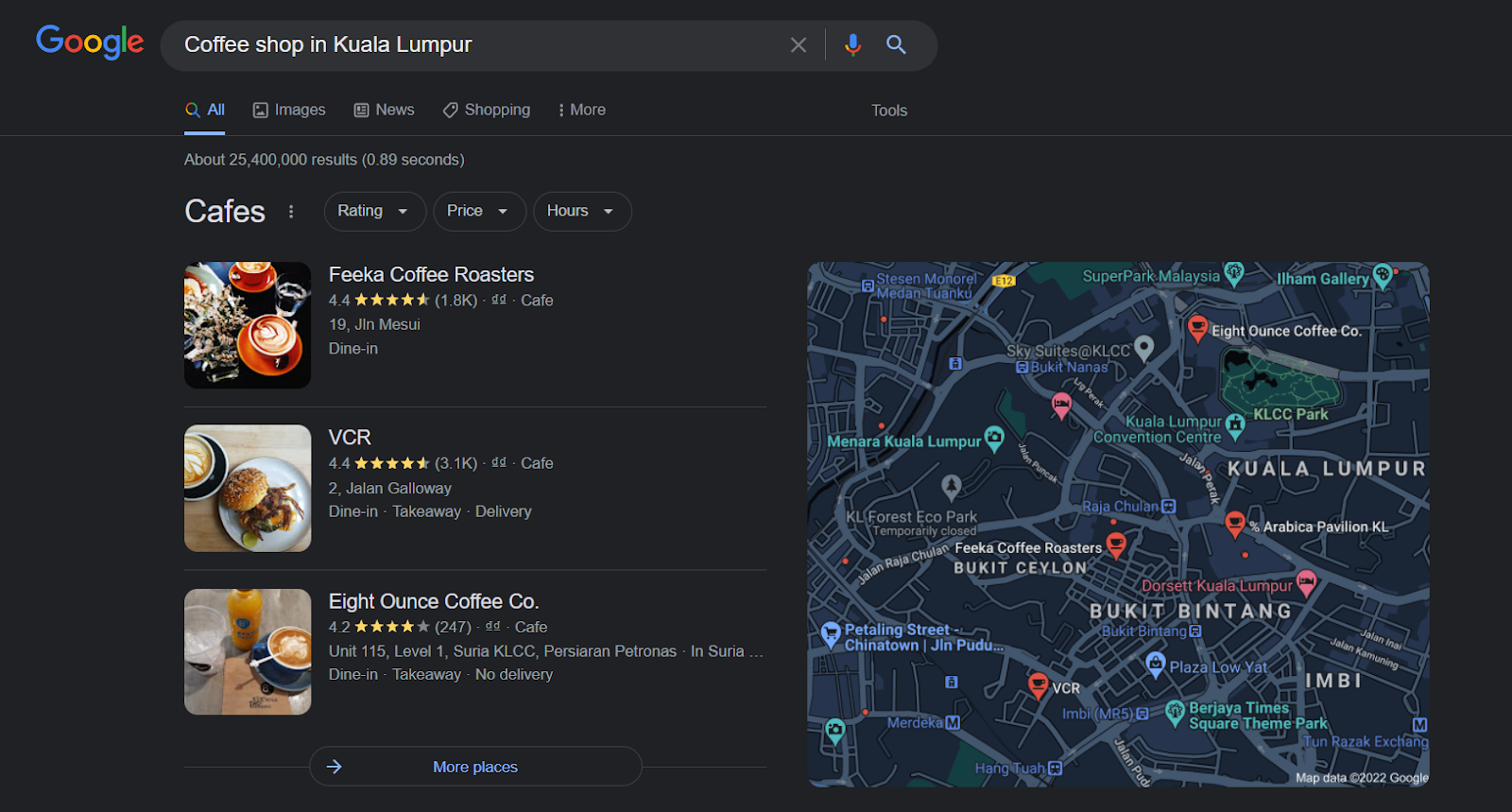The image size is (1512, 812).
Task: Expand the Rating filter dropdown
Action: pos(374,211)
